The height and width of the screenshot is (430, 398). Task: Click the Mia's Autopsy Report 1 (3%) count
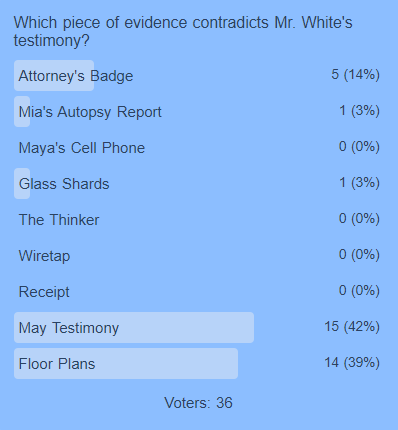coord(359,111)
